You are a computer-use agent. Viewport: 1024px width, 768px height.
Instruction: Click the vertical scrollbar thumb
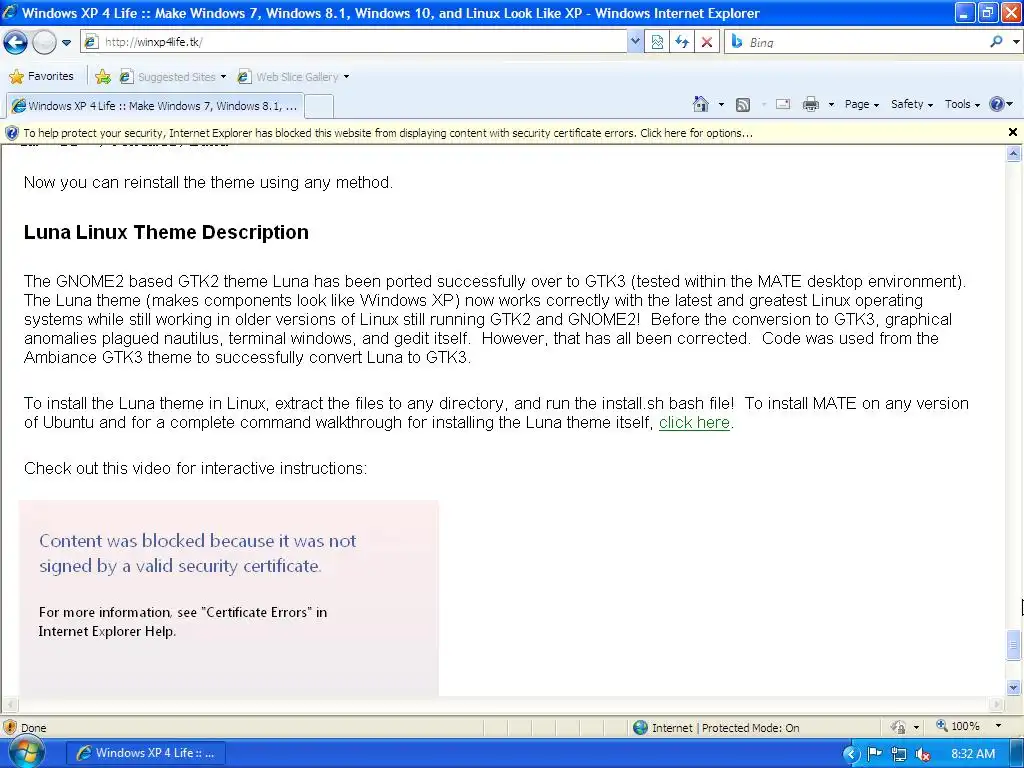pos(1014,645)
